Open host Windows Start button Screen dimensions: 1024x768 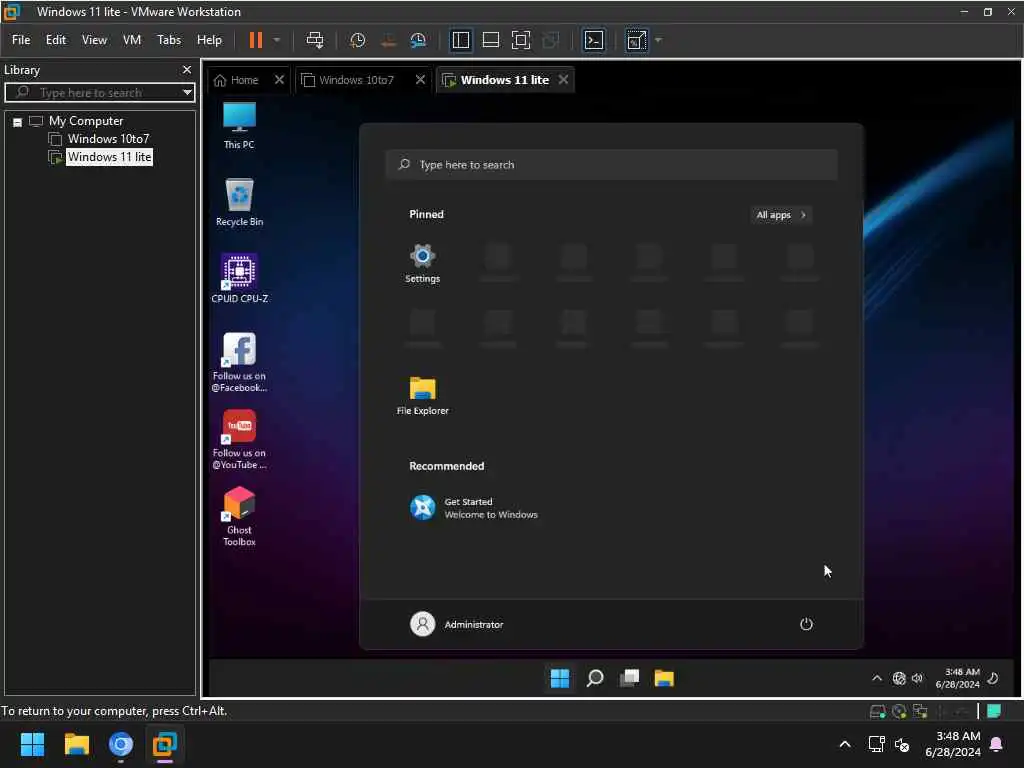[32, 744]
